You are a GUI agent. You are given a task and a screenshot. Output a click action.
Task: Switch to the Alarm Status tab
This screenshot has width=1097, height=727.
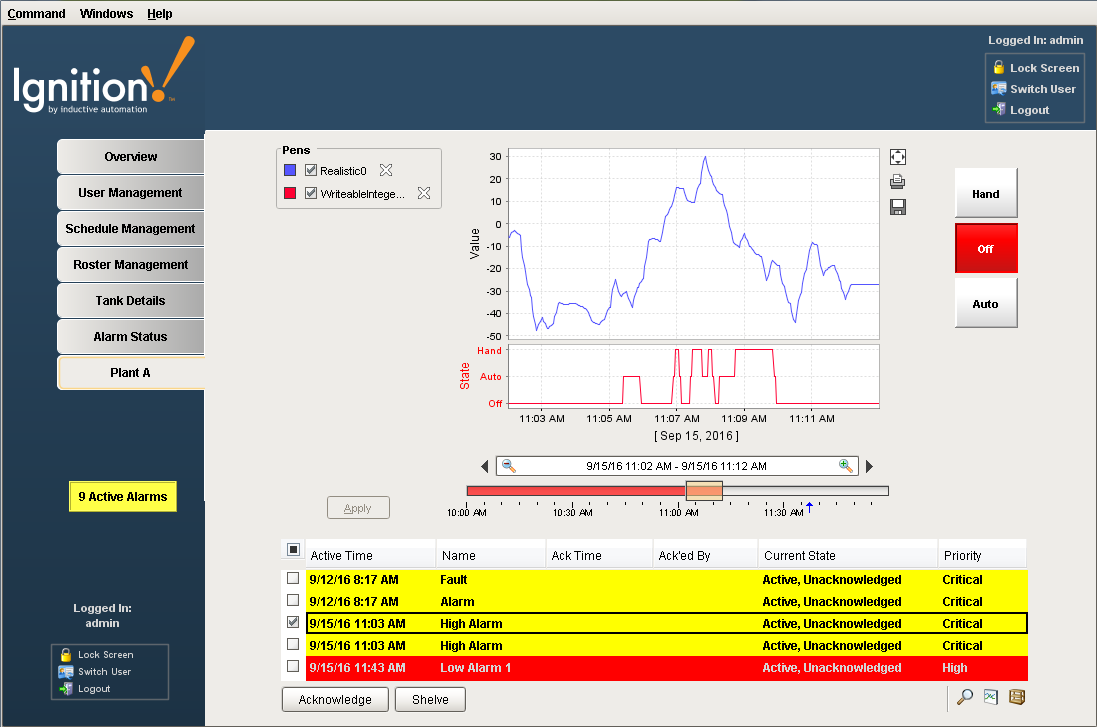[130, 337]
